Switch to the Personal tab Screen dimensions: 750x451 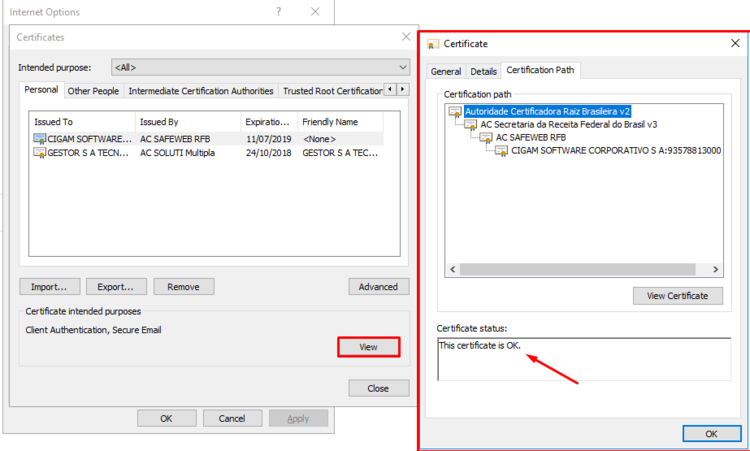click(x=41, y=89)
